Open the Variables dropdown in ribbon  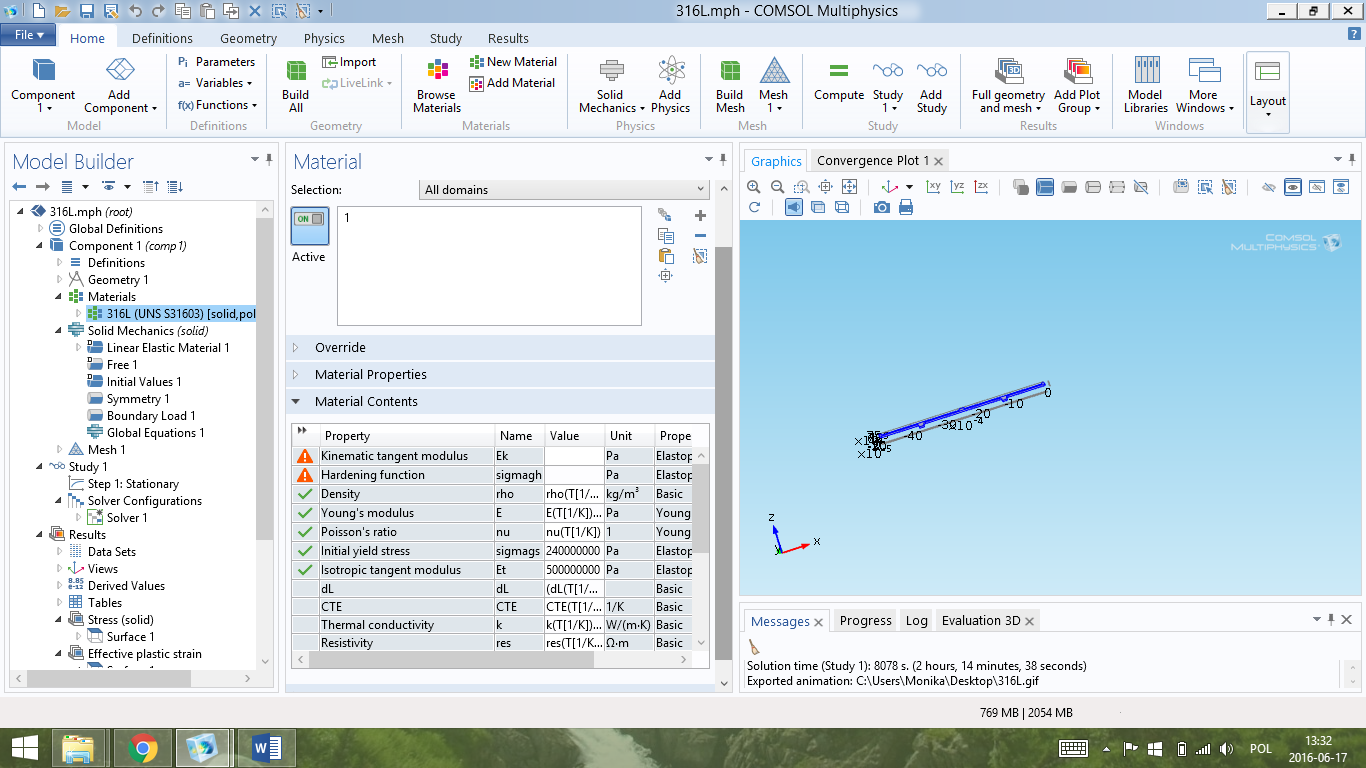tap(215, 83)
